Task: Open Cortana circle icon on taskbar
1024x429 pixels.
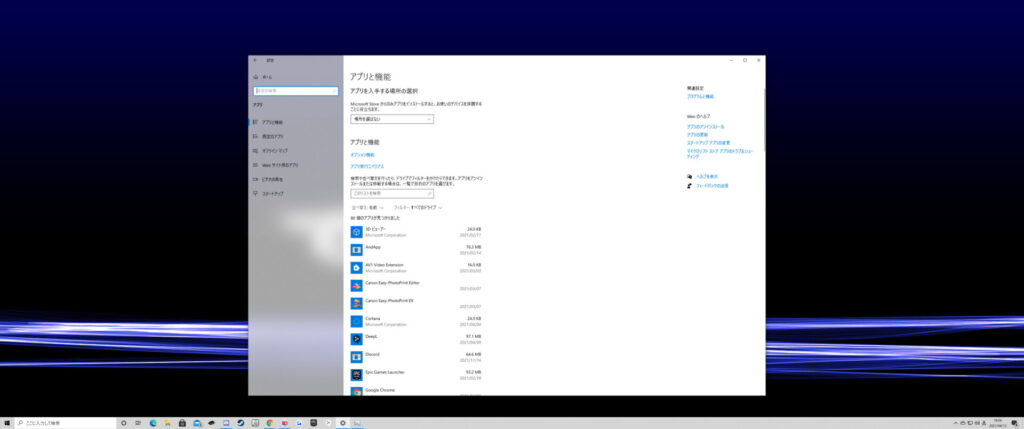Action: pos(123,423)
